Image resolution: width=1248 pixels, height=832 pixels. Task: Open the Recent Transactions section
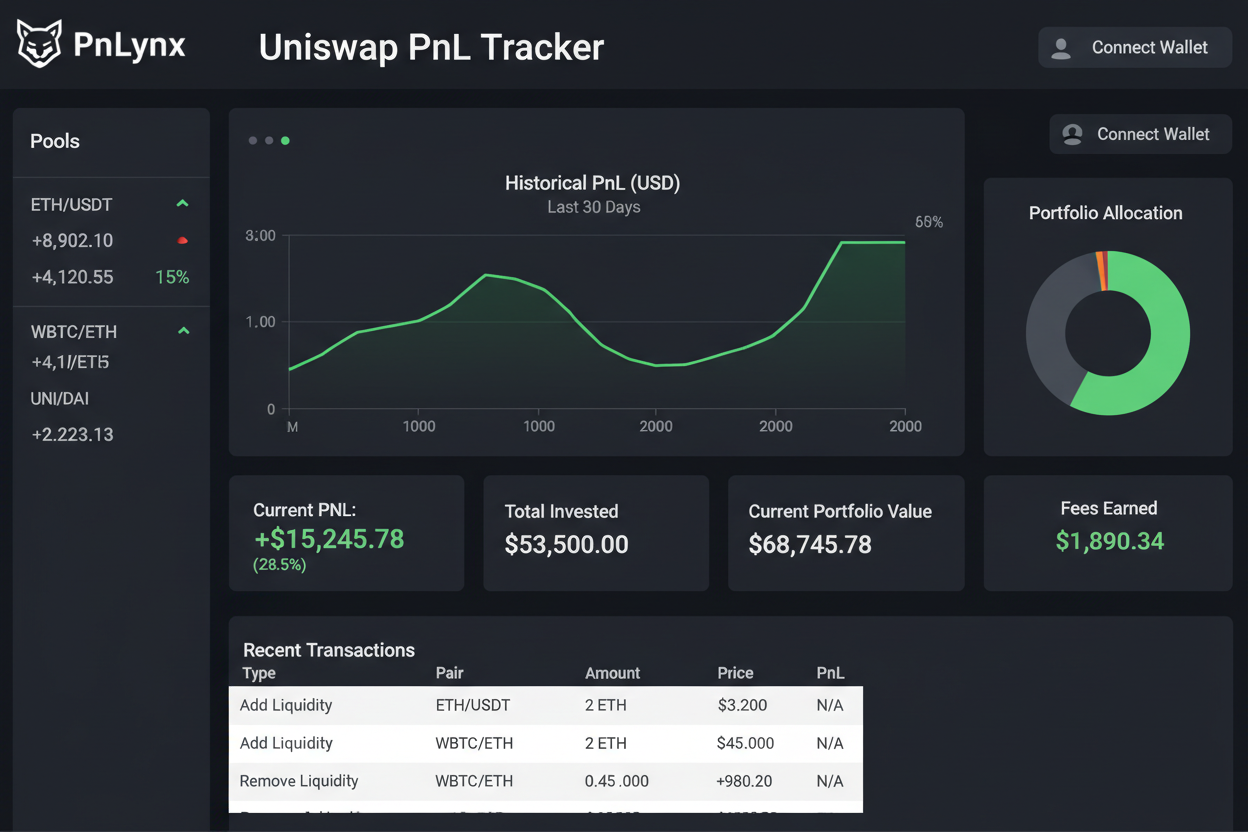click(x=328, y=650)
